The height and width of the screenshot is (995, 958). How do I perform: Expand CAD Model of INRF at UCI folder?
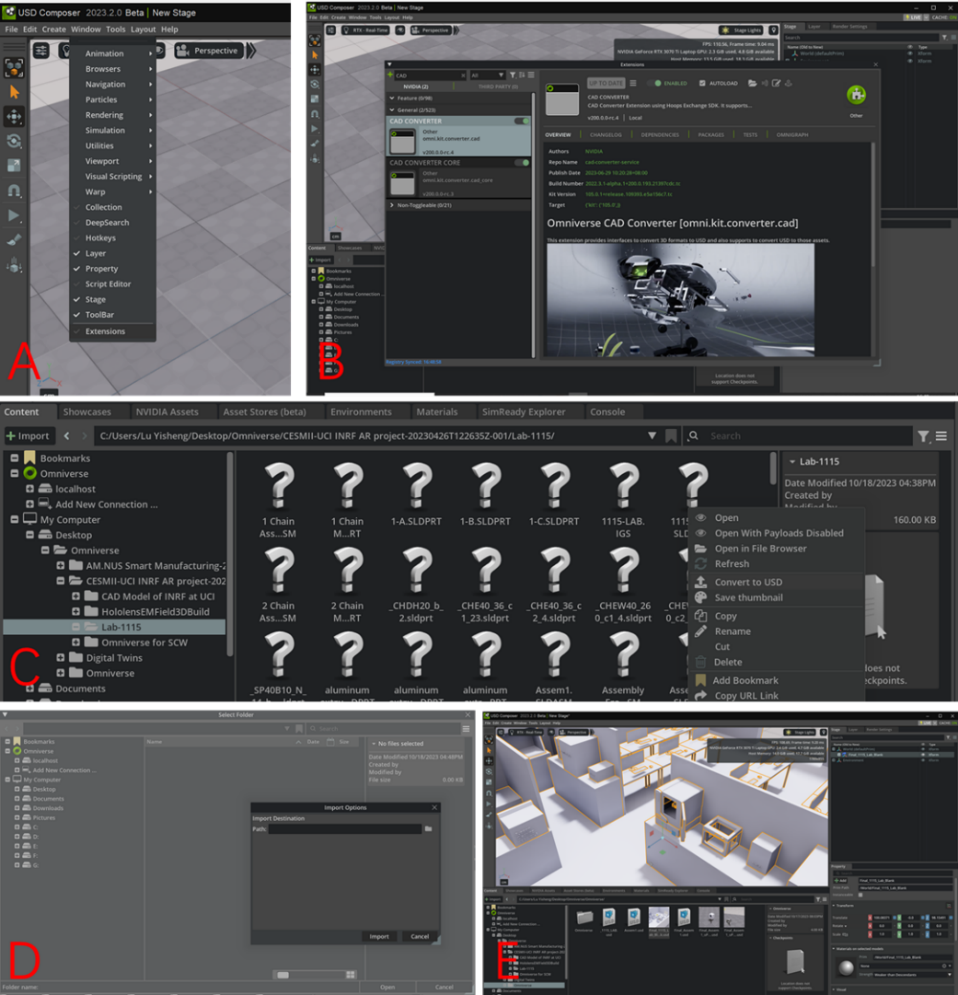pyautogui.click(x=75, y=596)
